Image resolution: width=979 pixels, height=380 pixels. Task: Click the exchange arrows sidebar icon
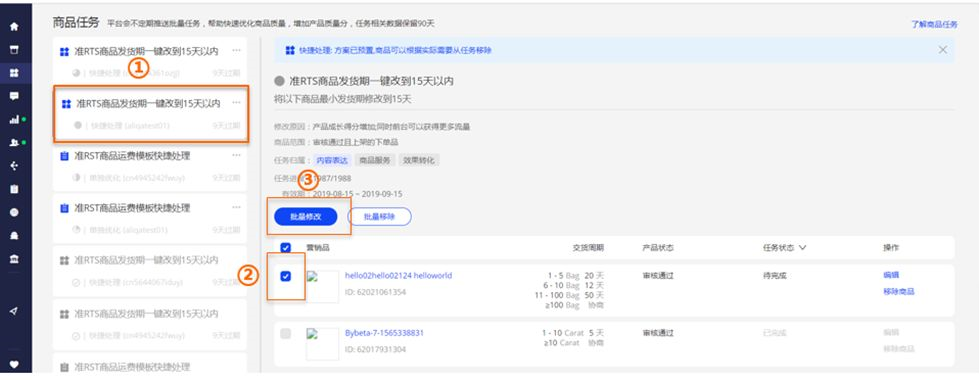click(14, 166)
